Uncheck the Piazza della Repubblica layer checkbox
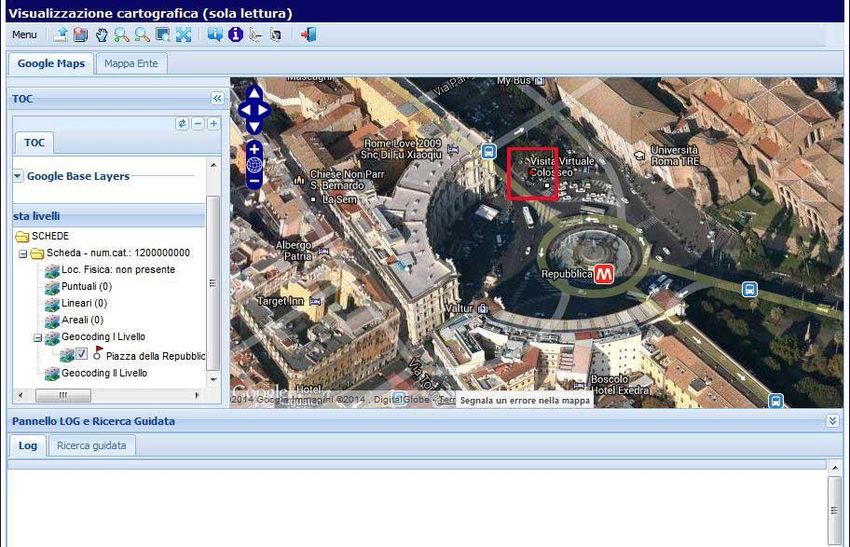 81,354
